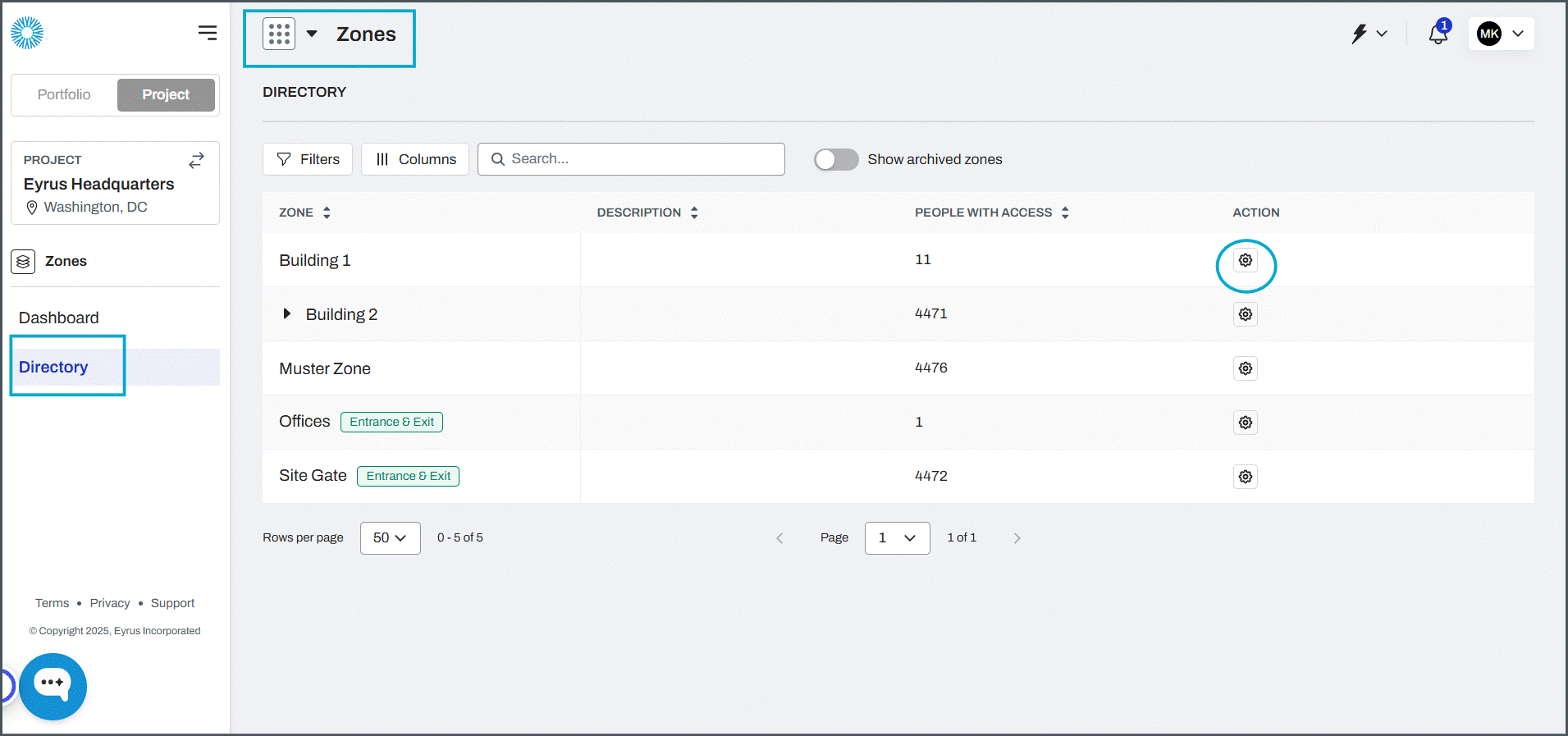Click the 4476 people count for Muster Zone
Screen dimensions: 1568x736
pos(931,368)
